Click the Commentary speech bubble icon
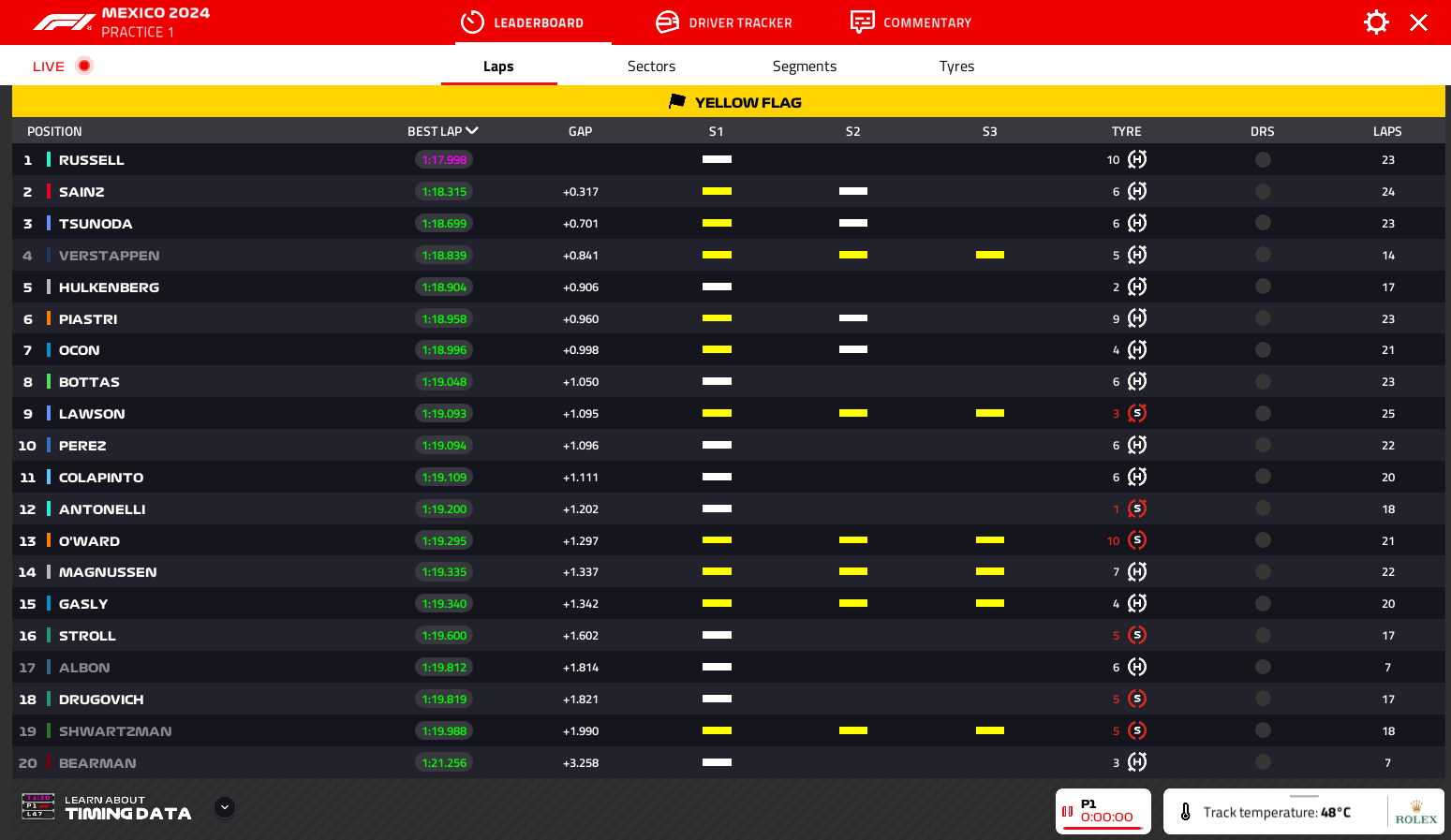 [862, 22]
